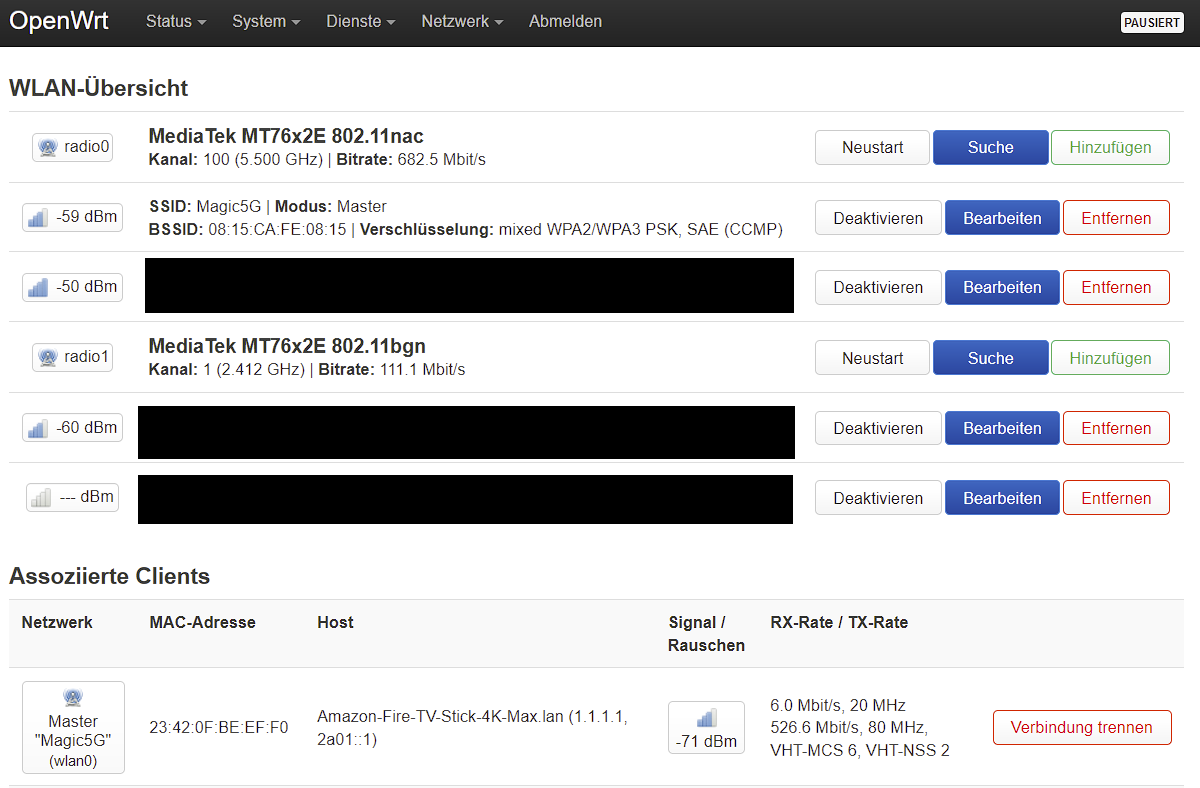Click Bearbeiten in the '--- dBm' row
This screenshot has height=788, width=1200.
point(1002,497)
